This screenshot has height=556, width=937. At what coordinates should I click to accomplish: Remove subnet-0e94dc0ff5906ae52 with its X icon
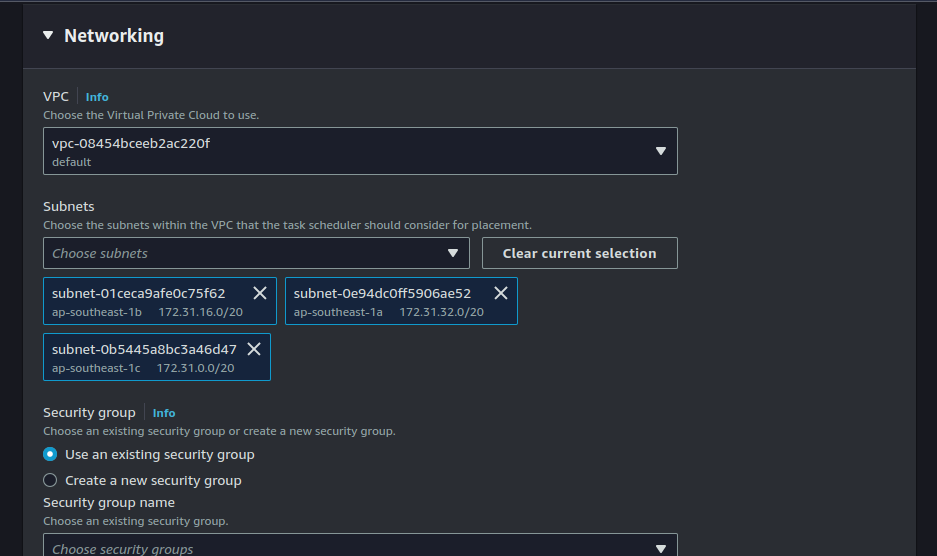coord(501,293)
